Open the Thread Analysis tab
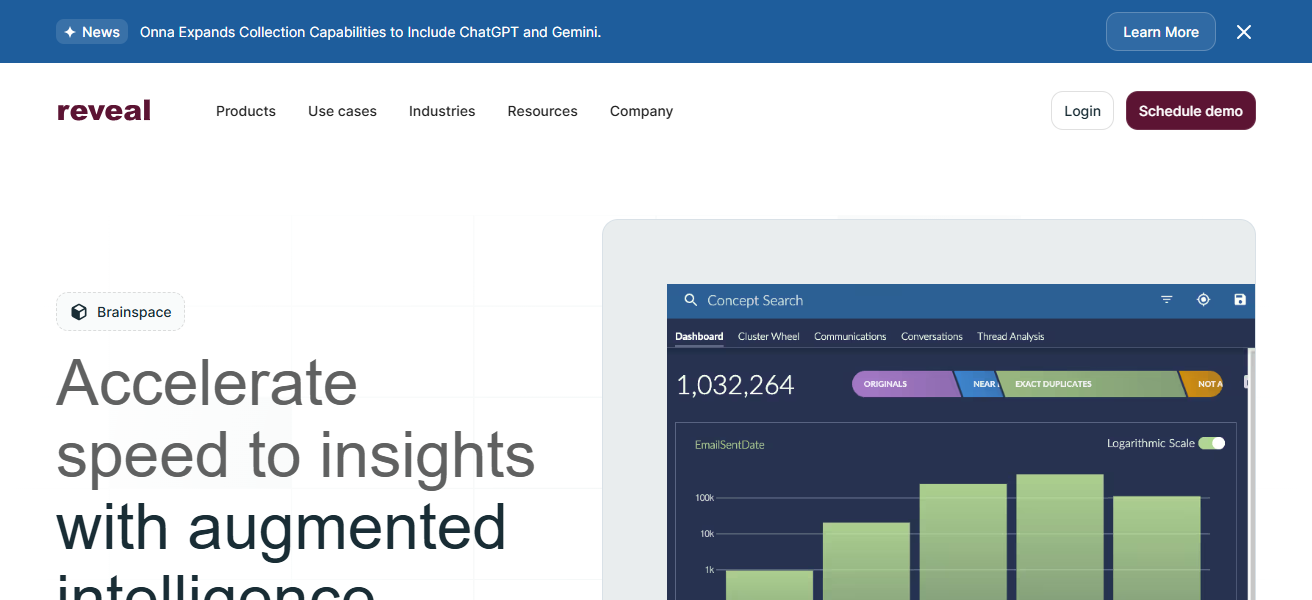The height and width of the screenshot is (600, 1312). tap(1010, 337)
